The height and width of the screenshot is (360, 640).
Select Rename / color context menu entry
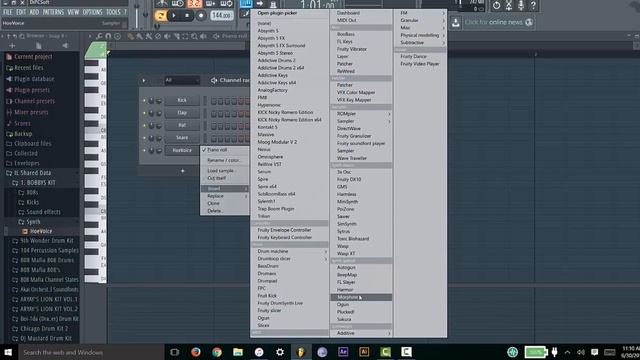click(224, 160)
